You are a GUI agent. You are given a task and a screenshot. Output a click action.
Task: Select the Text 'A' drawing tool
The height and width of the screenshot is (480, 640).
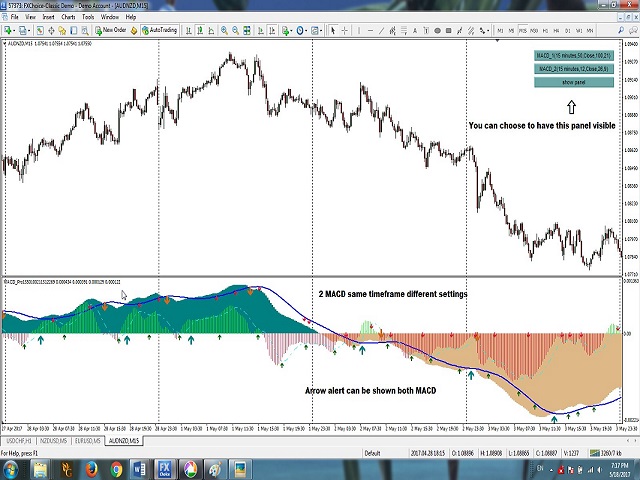415,30
